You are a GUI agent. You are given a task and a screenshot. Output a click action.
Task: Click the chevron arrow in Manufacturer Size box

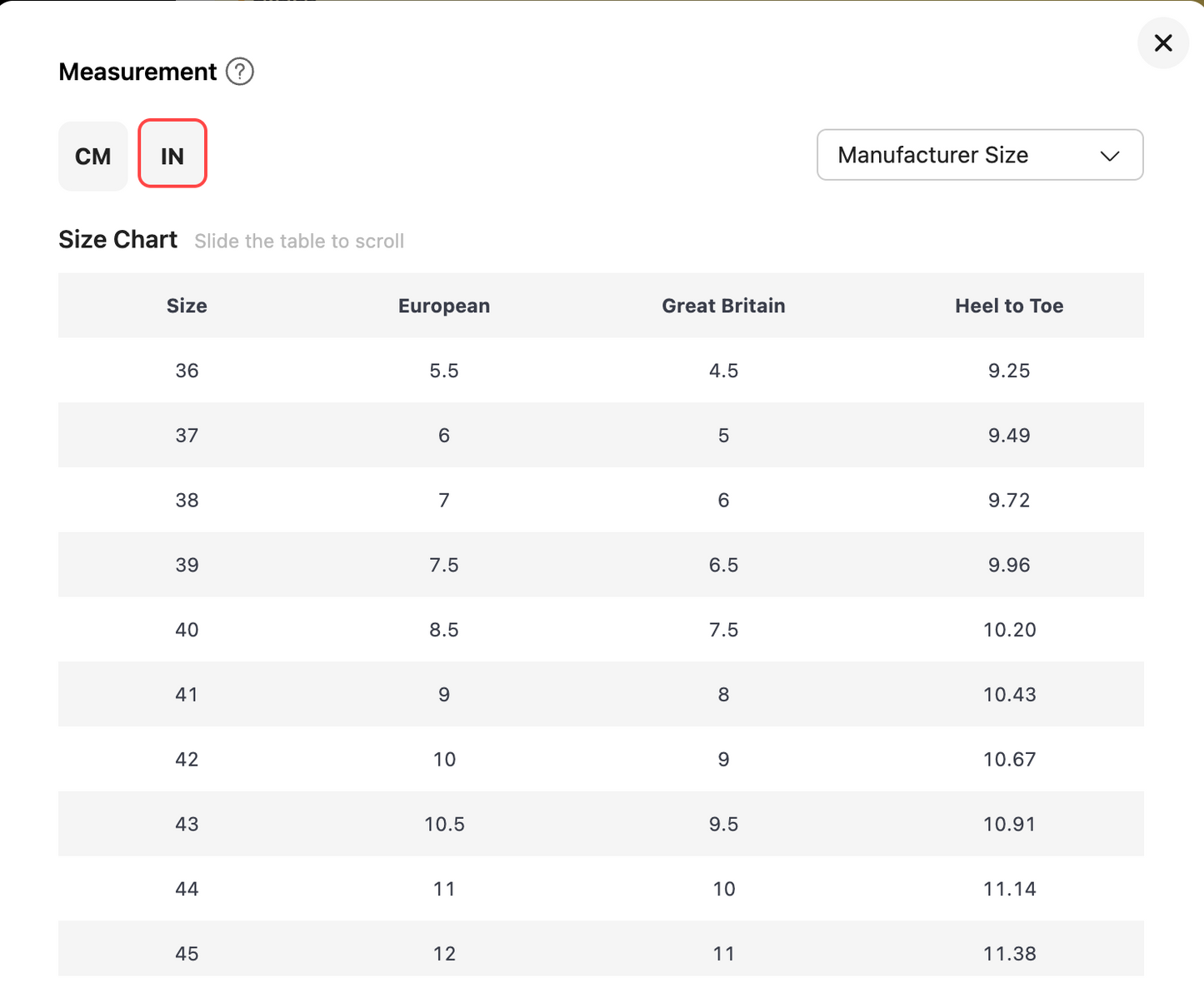pos(1109,156)
